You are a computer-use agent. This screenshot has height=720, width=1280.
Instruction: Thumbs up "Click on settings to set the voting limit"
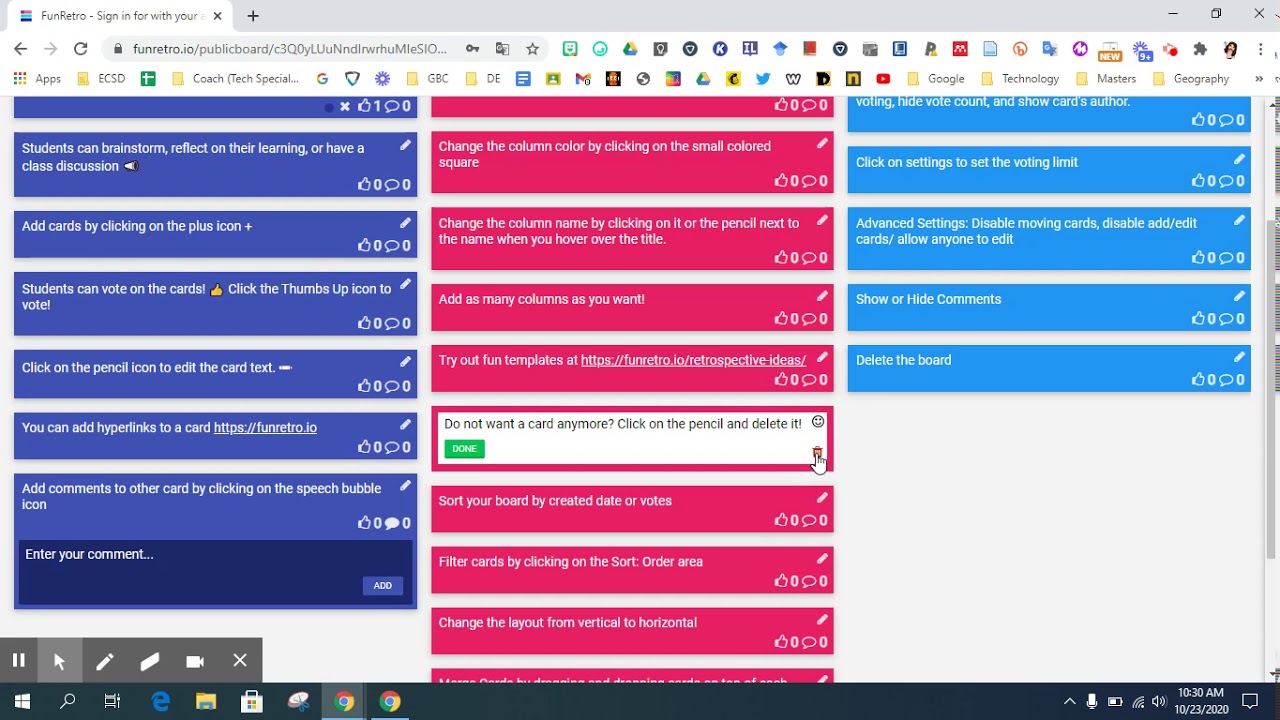click(x=1198, y=181)
